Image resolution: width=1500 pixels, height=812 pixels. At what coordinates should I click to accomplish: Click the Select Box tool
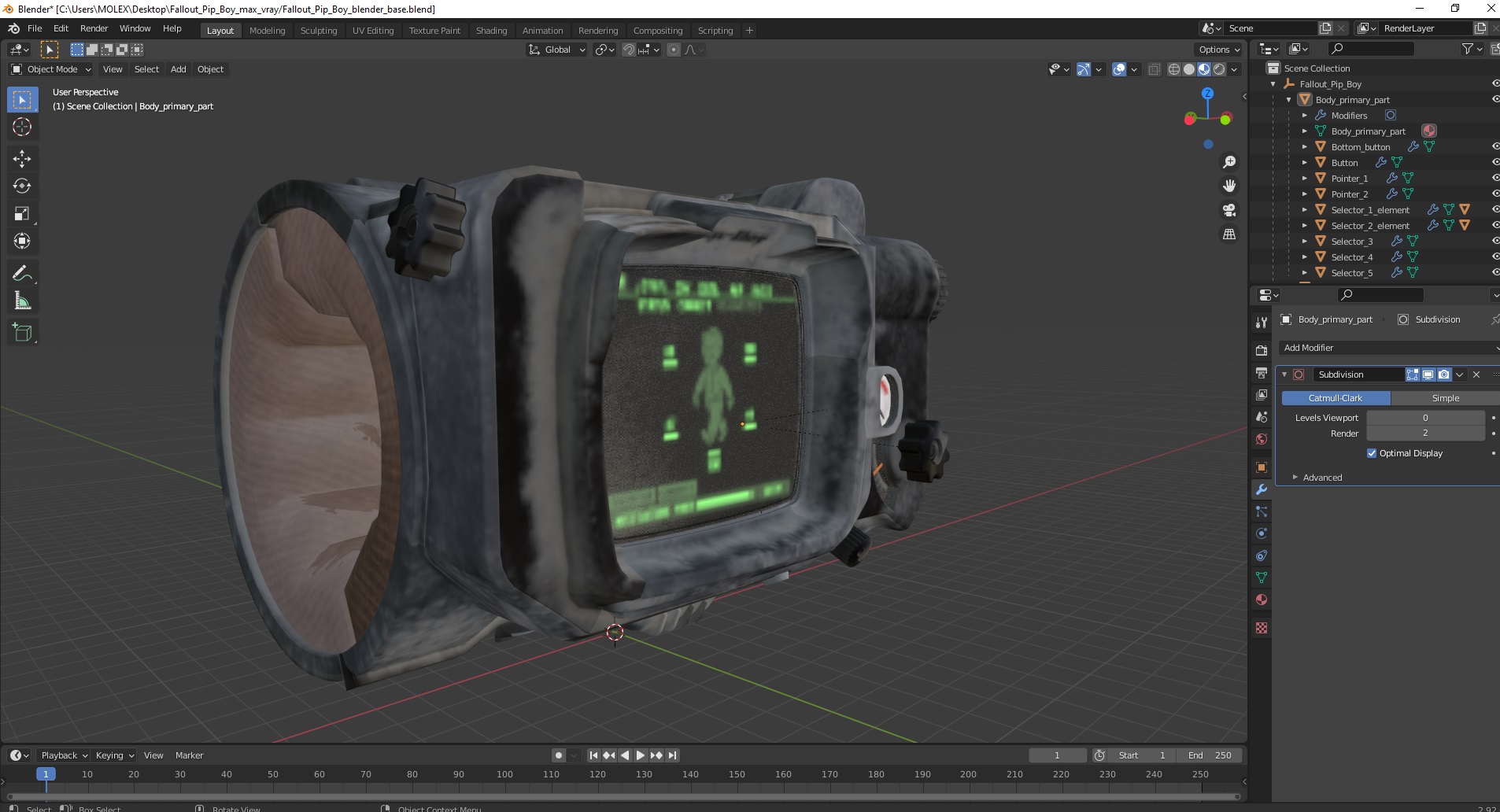click(22, 99)
